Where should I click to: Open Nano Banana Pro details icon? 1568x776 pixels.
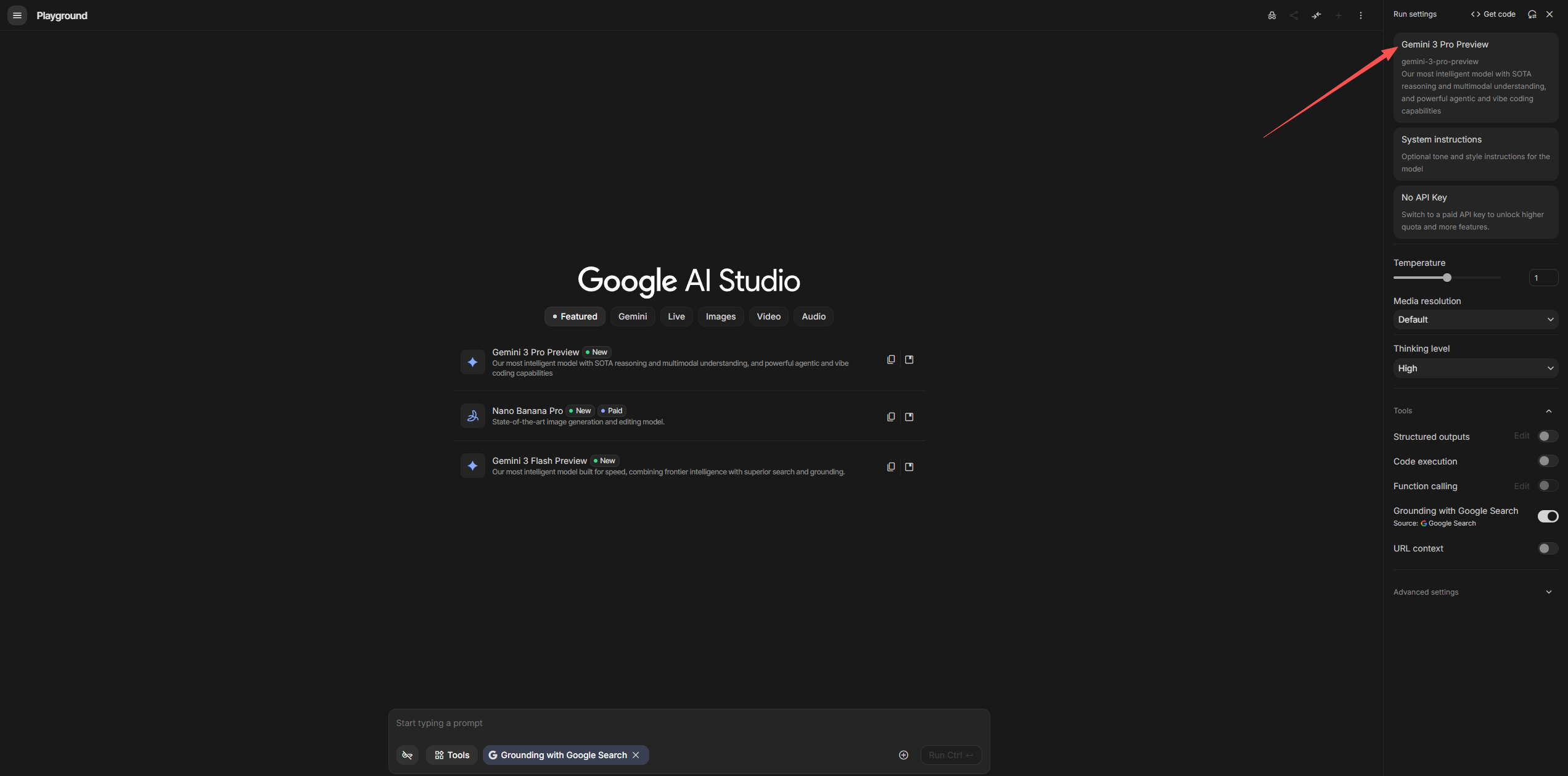(909, 417)
